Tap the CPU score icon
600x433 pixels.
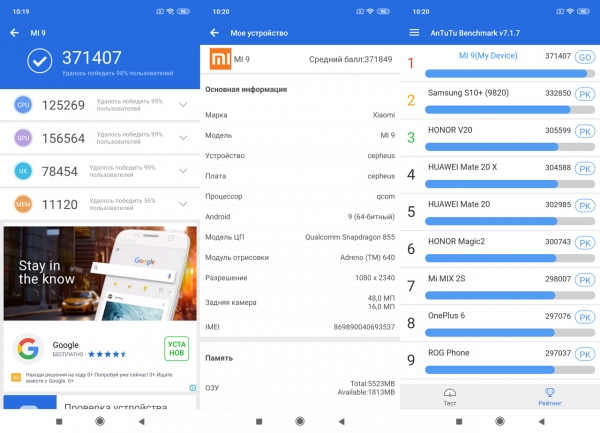point(23,105)
